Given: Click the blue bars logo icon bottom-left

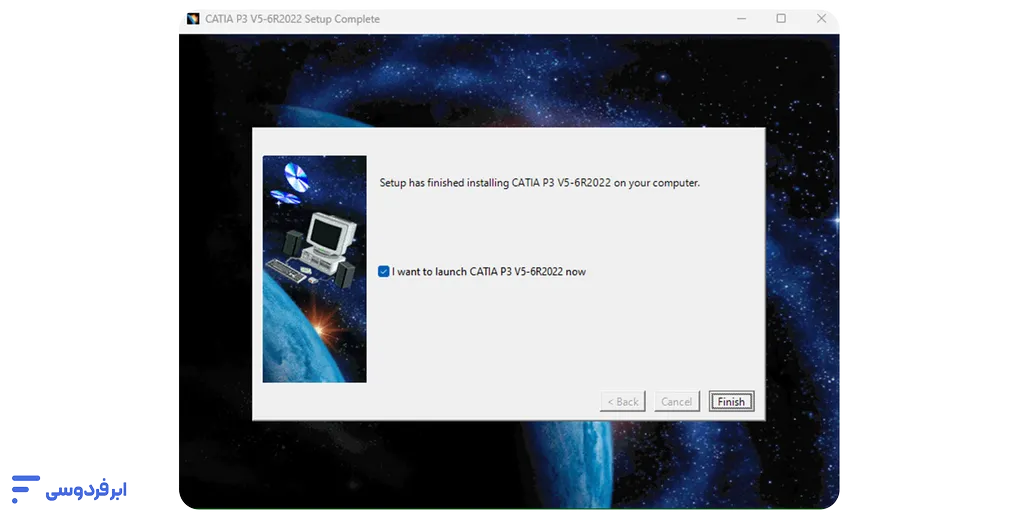Looking at the screenshot, I should (x=25, y=488).
